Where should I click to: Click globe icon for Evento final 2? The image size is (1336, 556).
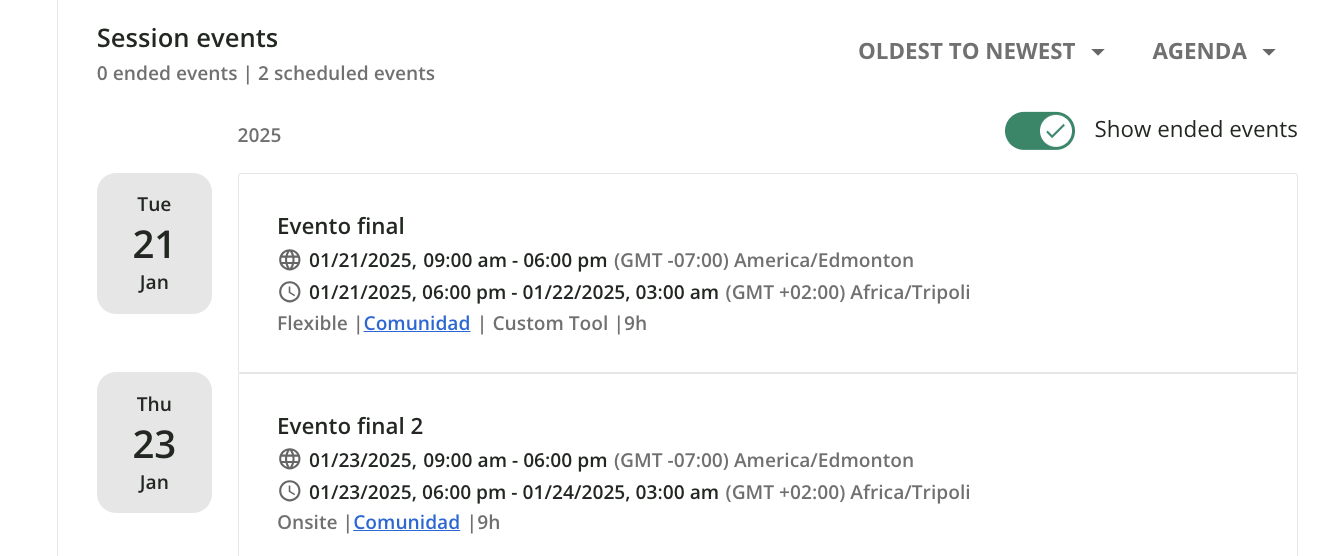[289, 460]
